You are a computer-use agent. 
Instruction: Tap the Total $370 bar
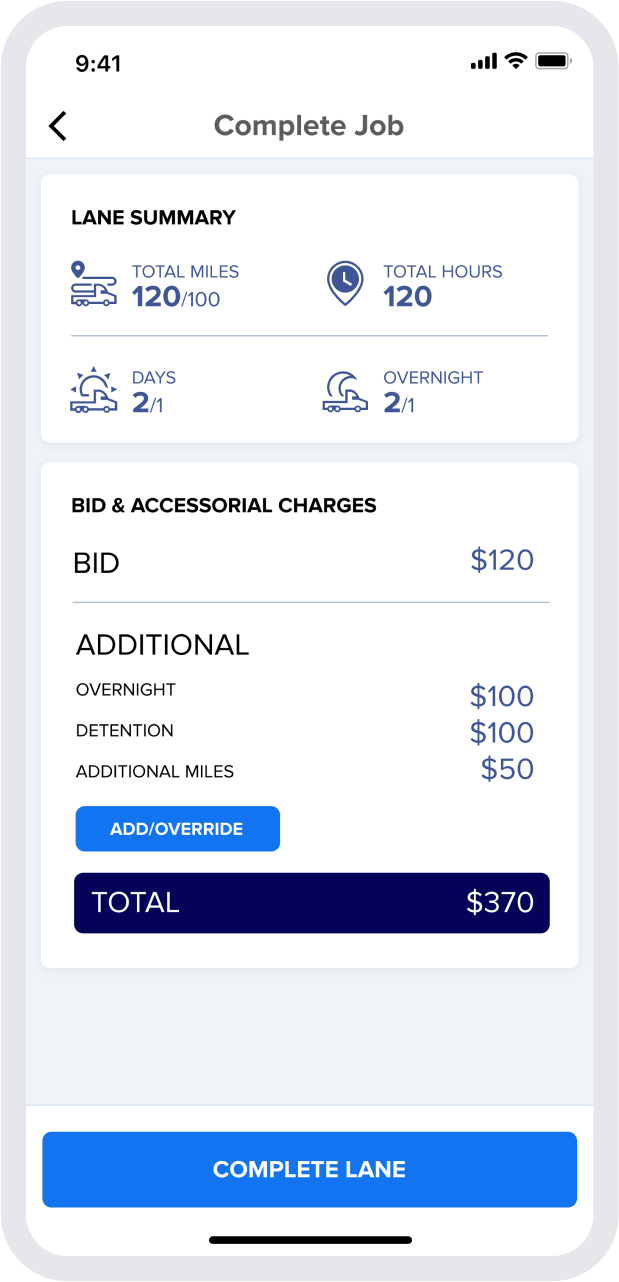click(311, 903)
